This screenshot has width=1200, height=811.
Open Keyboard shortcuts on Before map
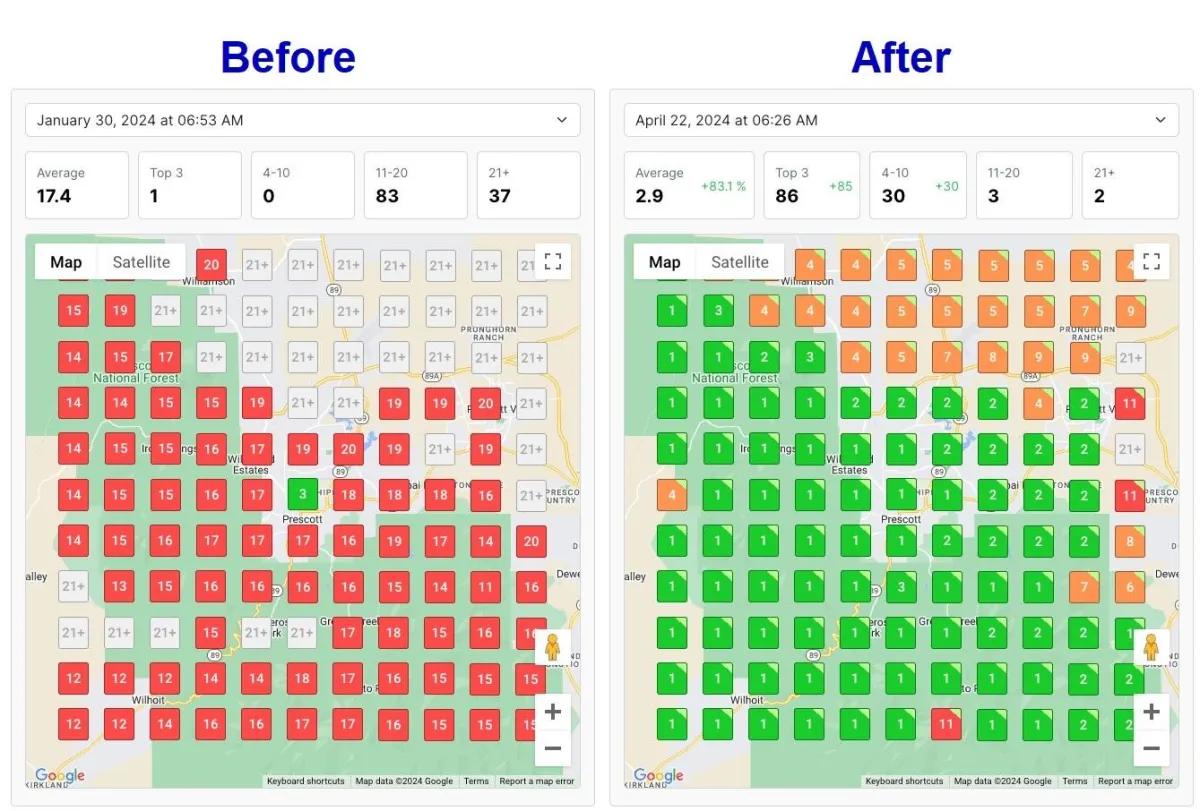[306, 781]
